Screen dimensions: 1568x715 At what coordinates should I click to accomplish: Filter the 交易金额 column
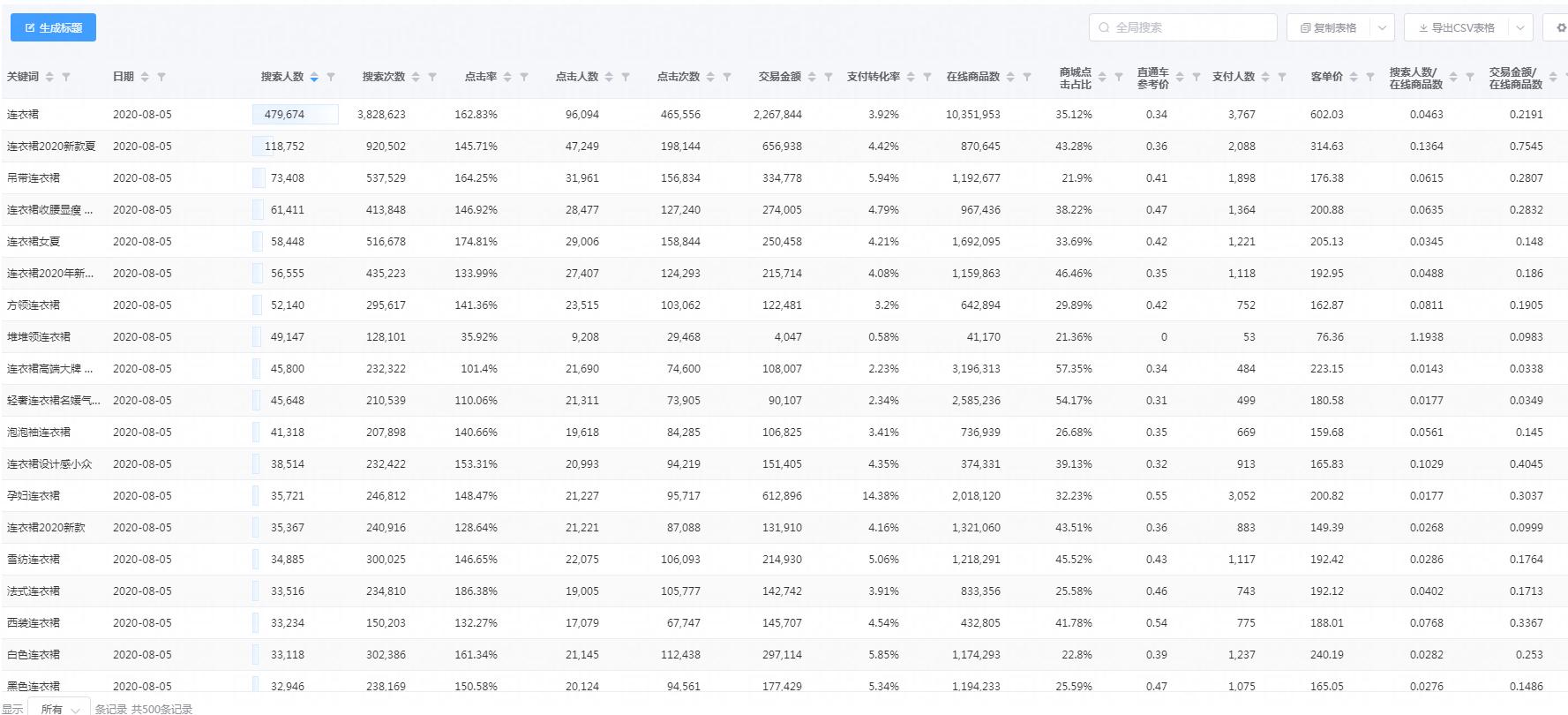[x=829, y=77]
